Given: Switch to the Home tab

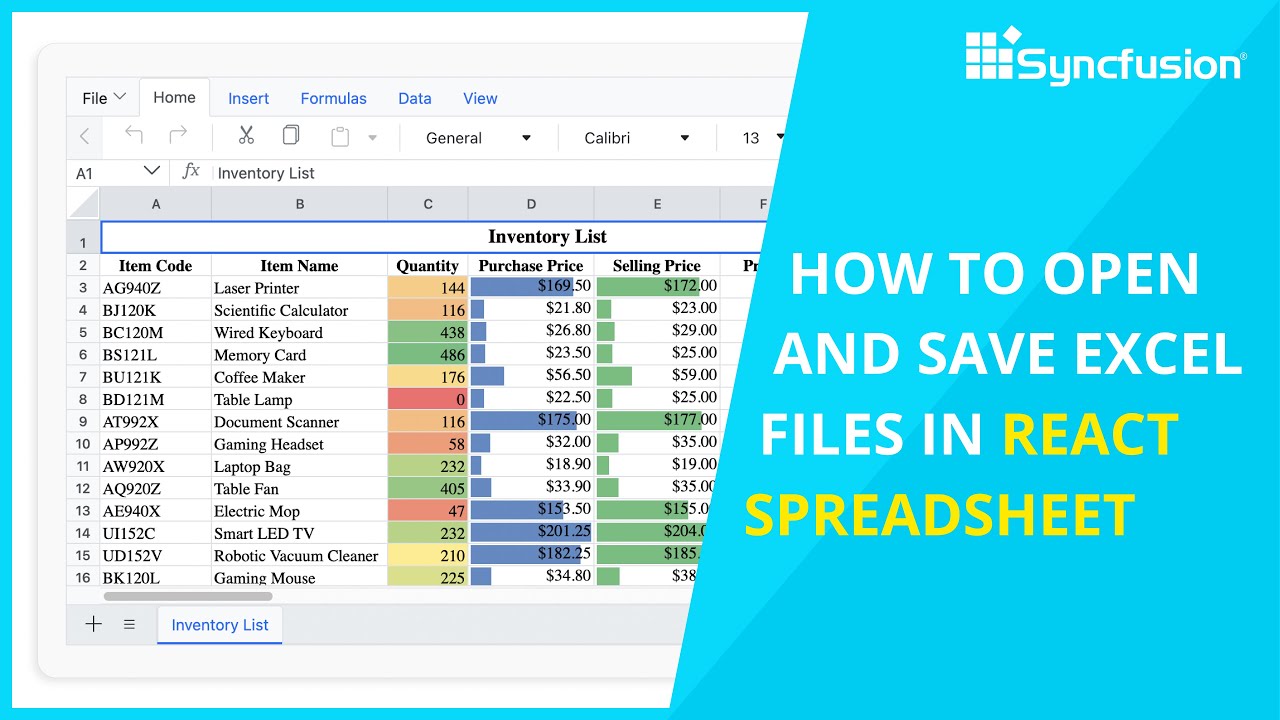Looking at the screenshot, I should coord(174,97).
